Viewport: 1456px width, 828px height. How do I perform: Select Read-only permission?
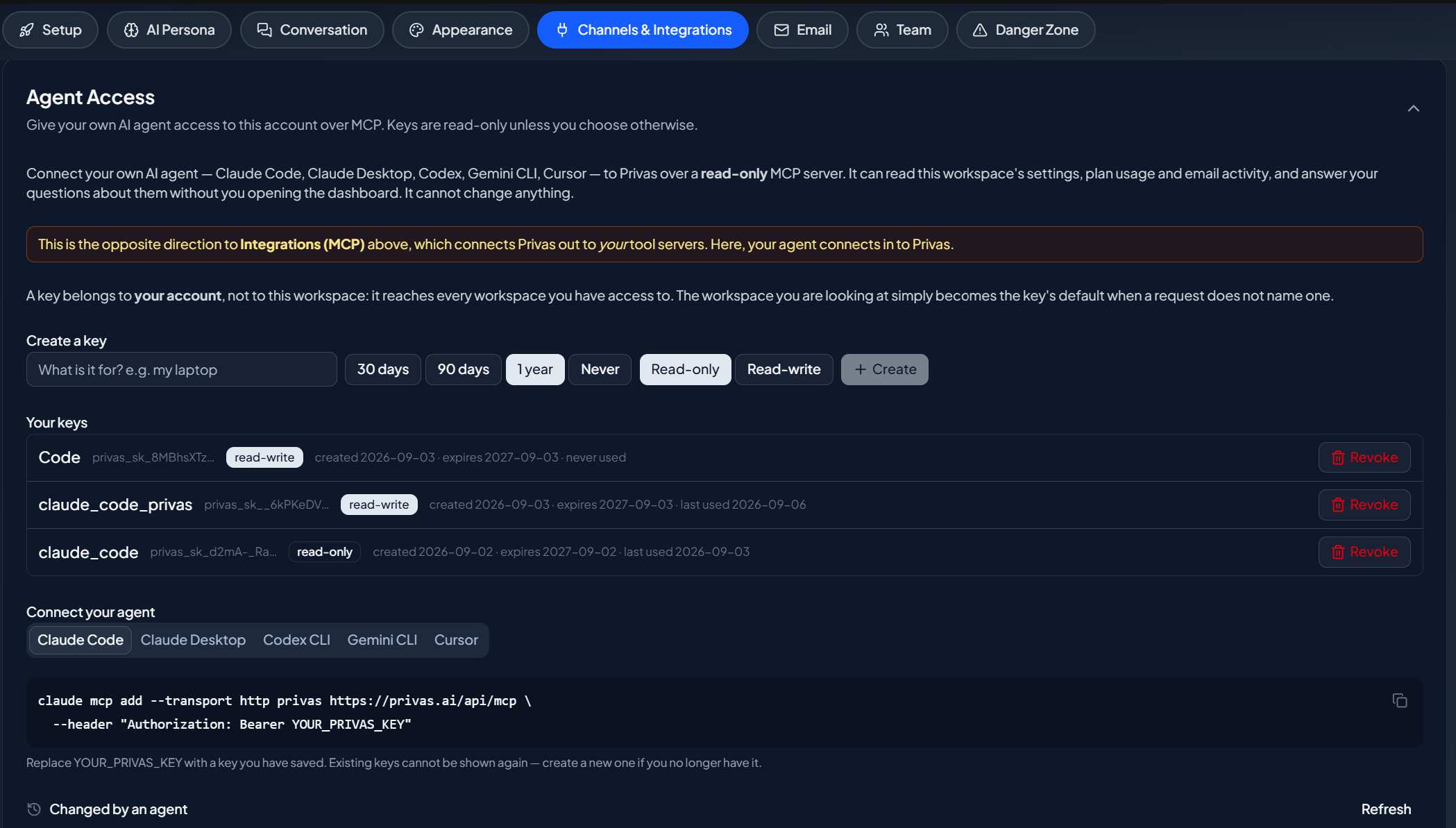pos(685,369)
